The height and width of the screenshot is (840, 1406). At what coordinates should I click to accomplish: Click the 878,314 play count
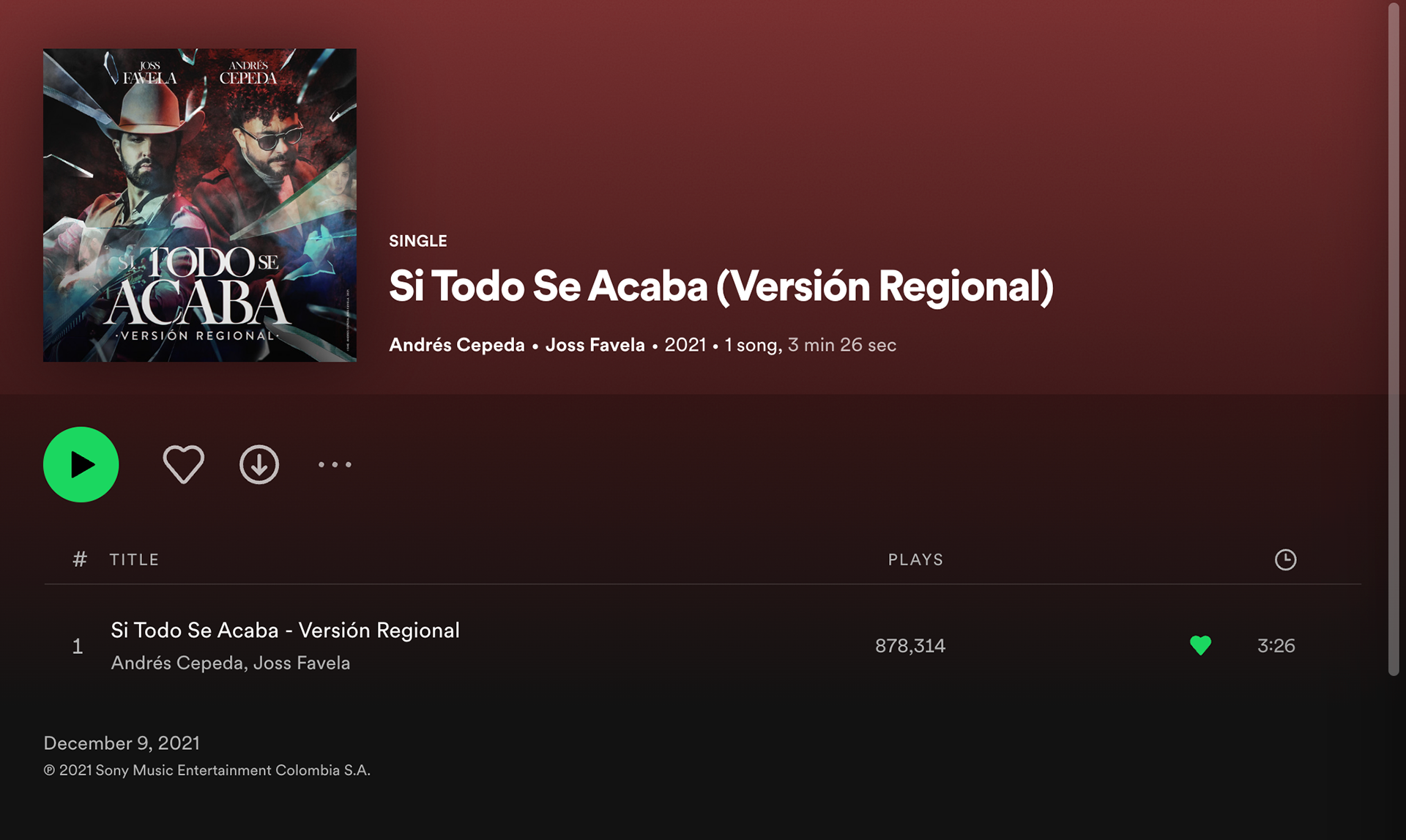pyautogui.click(x=910, y=646)
